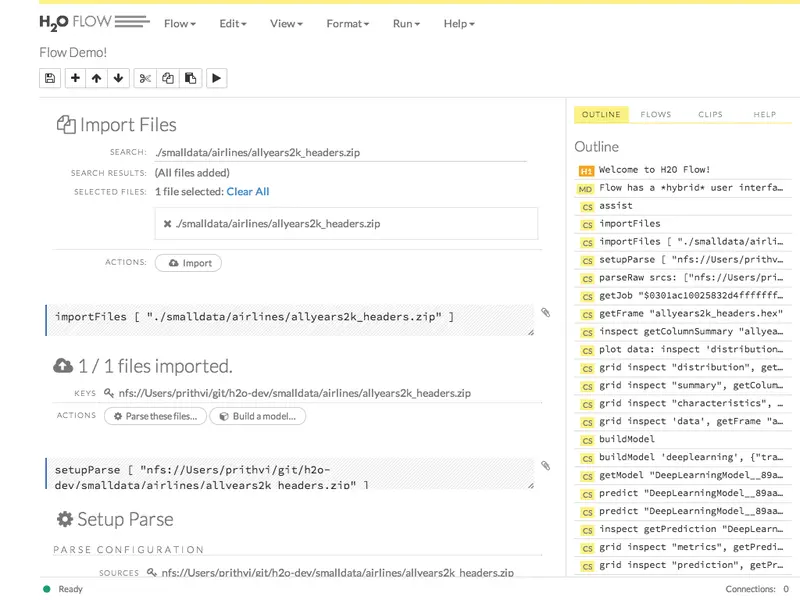Click the MD badge beside Flow has a hybrid
Image resolution: width=800 pixels, height=600 pixels.
coord(585,189)
